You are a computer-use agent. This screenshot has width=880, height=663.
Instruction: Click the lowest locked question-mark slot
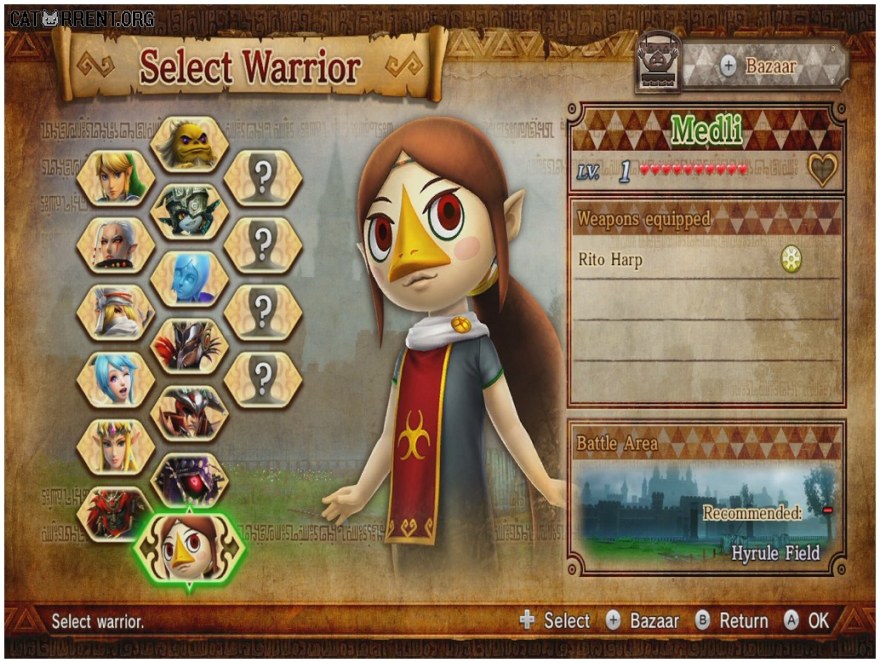(x=263, y=379)
